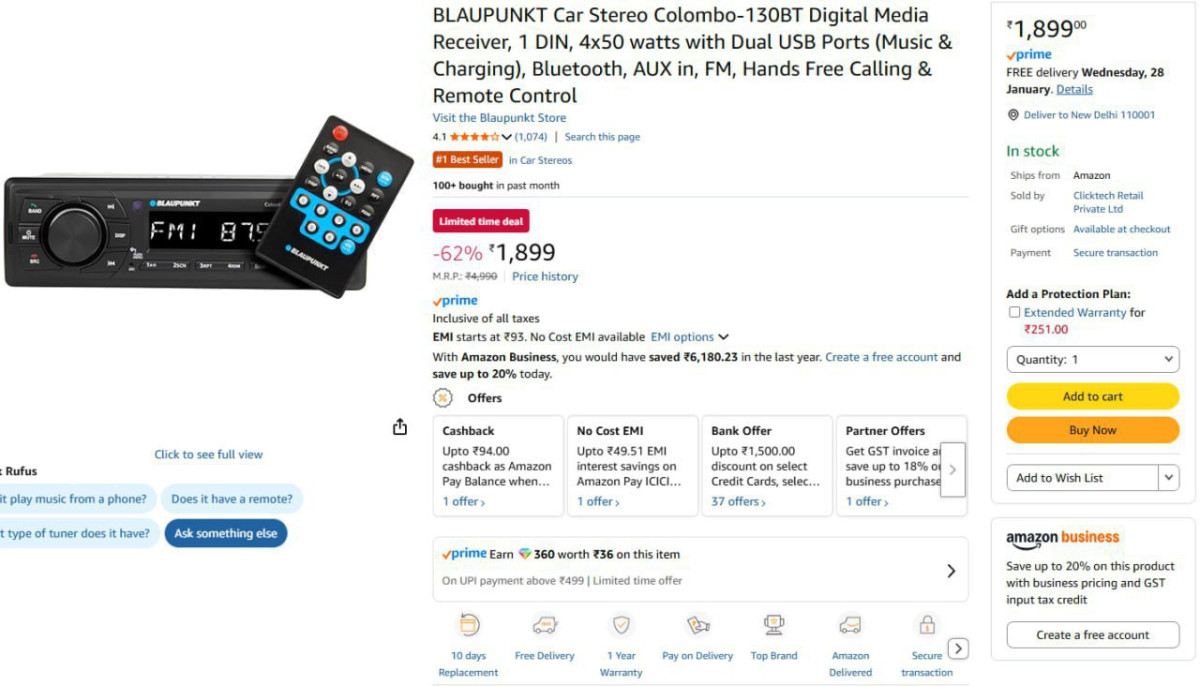Enable the Extended Warranty checkbox
The image size is (1200, 686).
[x=1015, y=313]
